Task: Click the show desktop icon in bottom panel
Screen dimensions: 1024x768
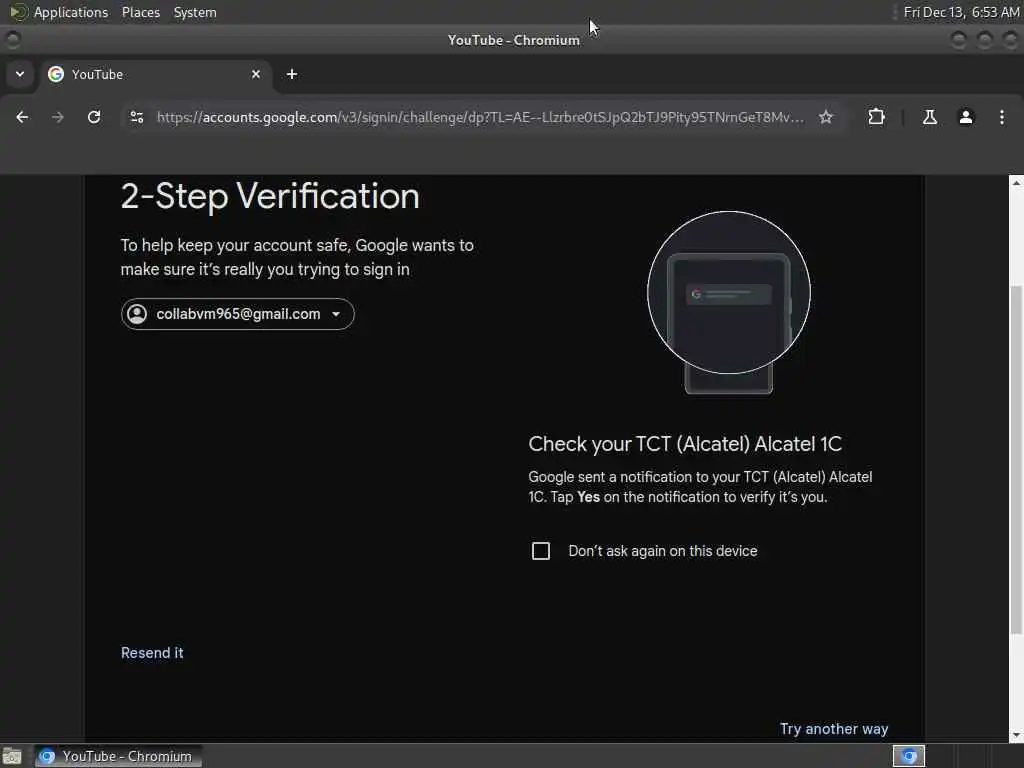Action: click(12, 756)
